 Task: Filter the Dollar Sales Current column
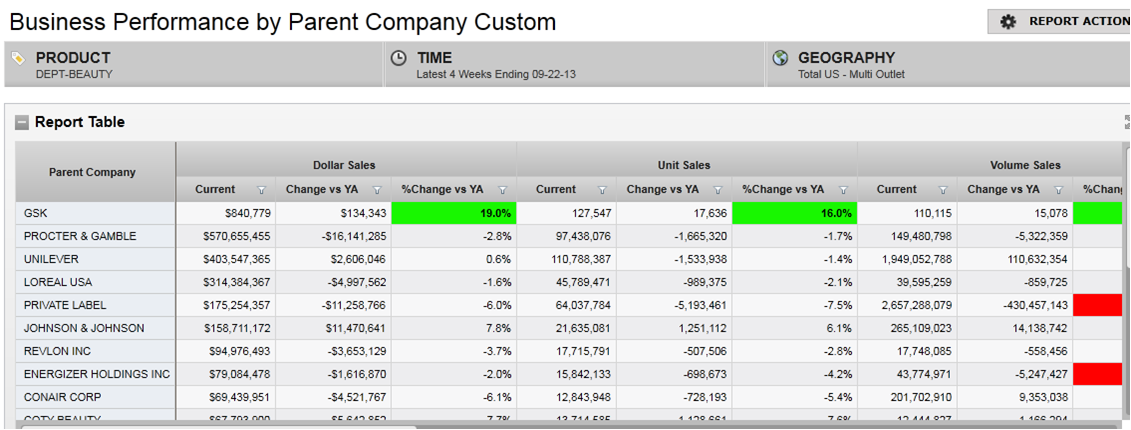pos(261,190)
